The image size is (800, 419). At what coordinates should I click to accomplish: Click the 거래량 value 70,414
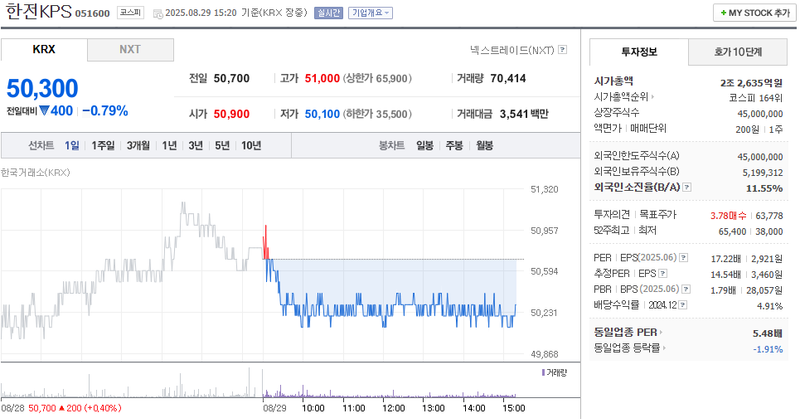pyautogui.click(x=508, y=79)
